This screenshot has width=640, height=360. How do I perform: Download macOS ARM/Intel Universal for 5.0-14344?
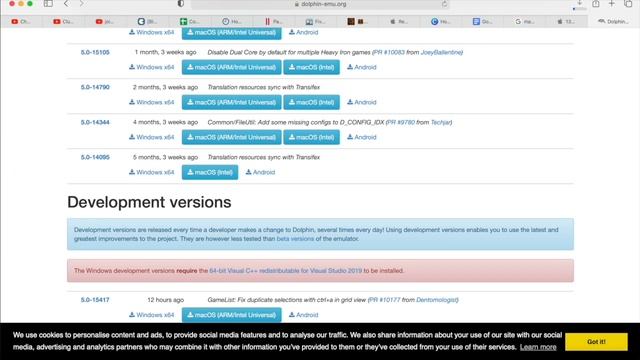tap(231, 138)
